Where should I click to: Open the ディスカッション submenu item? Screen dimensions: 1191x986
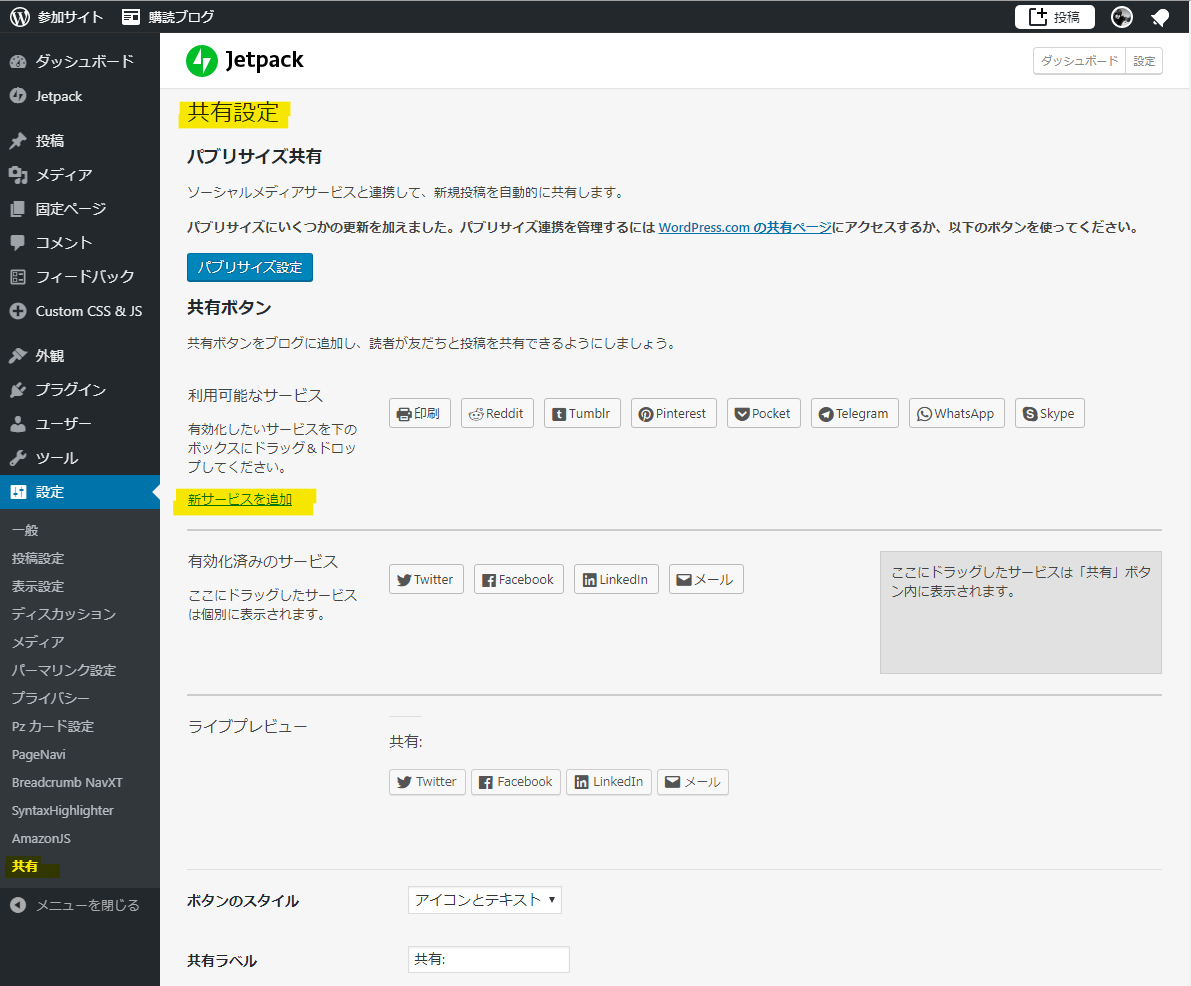[x=64, y=614]
